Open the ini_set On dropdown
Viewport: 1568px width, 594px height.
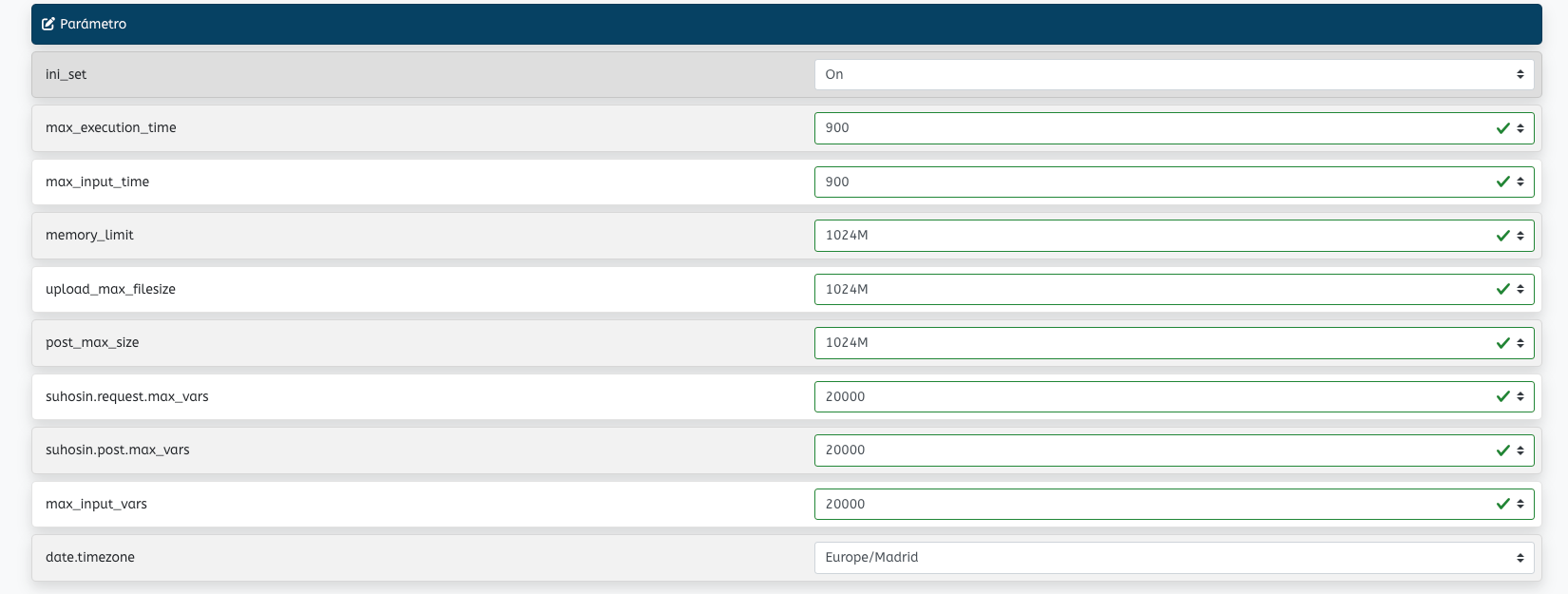click(x=1174, y=74)
